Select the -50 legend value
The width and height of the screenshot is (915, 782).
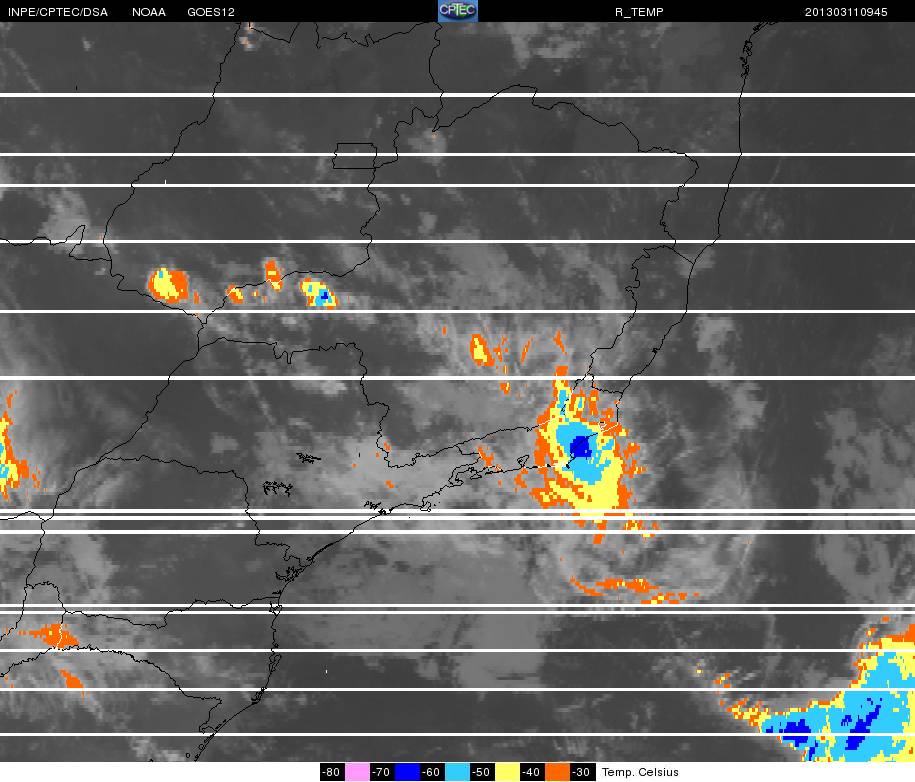click(x=483, y=772)
